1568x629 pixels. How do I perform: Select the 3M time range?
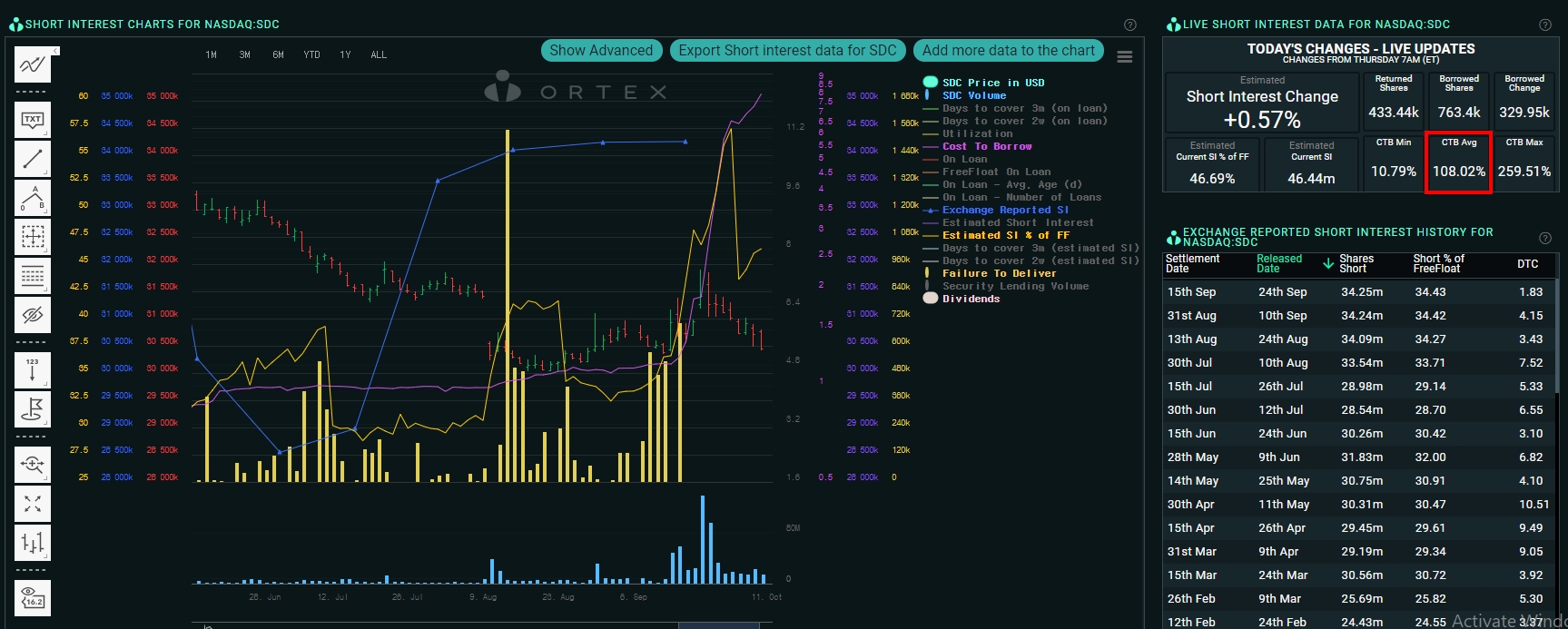(x=244, y=54)
